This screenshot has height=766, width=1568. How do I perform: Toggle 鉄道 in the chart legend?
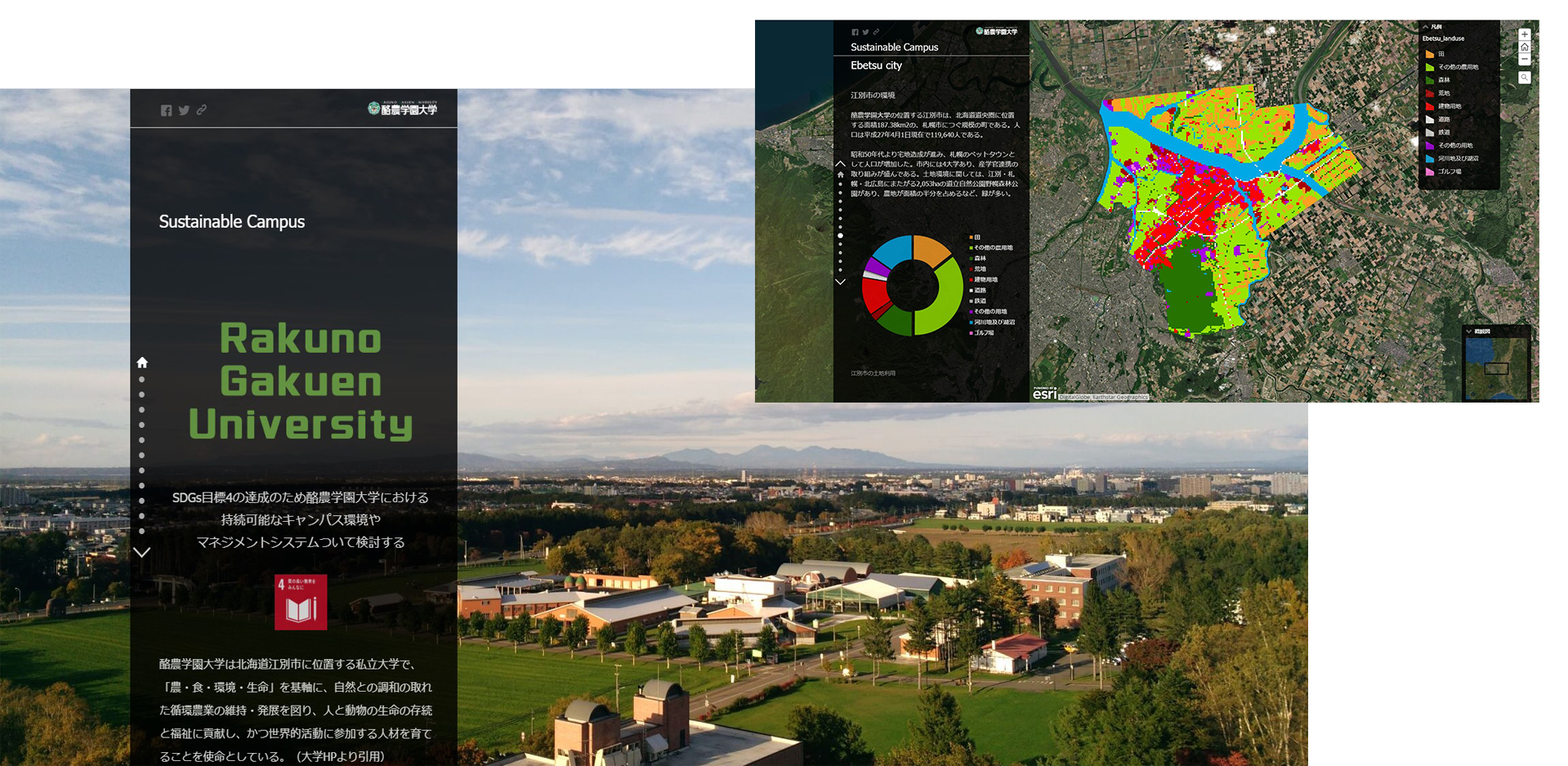pyautogui.click(x=978, y=301)
